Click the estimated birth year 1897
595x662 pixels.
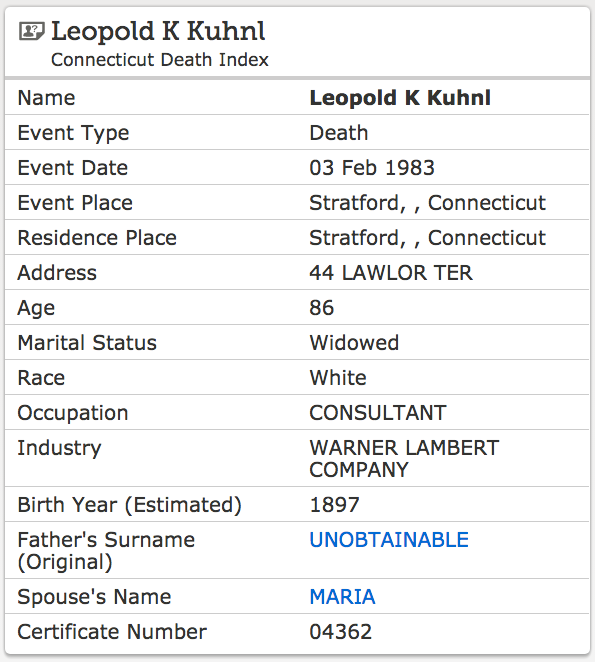[334, 505]
